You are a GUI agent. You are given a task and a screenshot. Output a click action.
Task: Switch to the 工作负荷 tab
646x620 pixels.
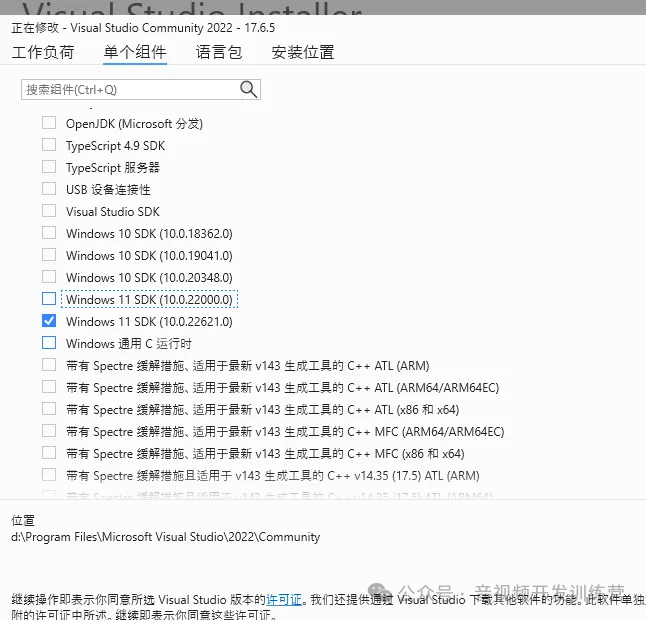point(43,52)
